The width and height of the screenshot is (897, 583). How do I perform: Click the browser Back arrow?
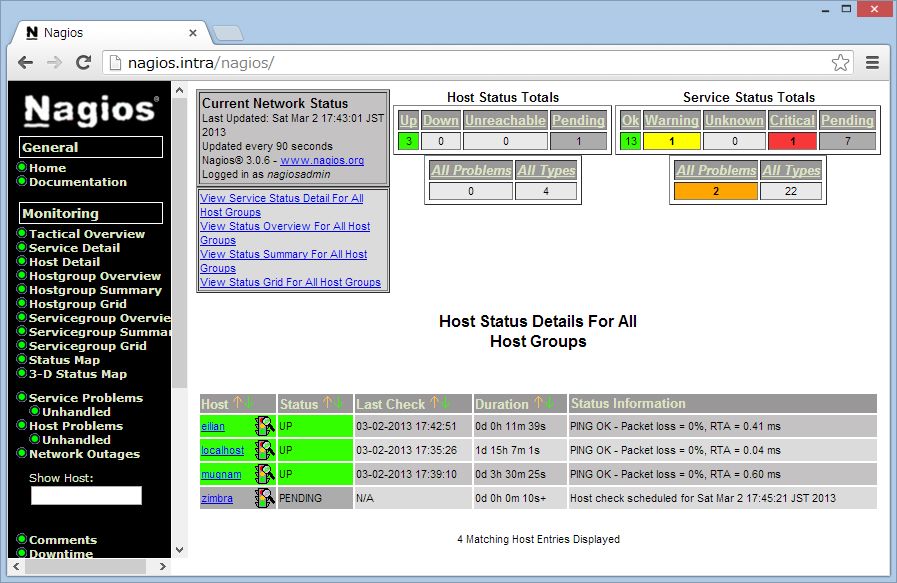coord(25,62)
